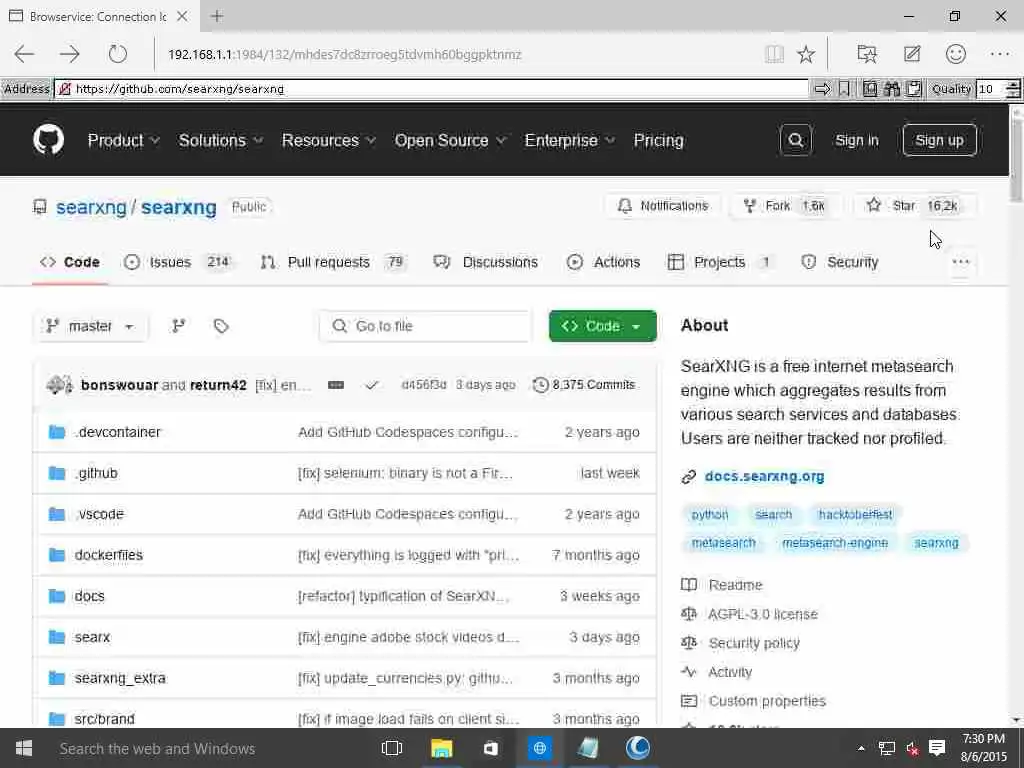Open the dockerfiles folder
The image size is (1024, 768).
pyautogui.click(x=108, y=554)
